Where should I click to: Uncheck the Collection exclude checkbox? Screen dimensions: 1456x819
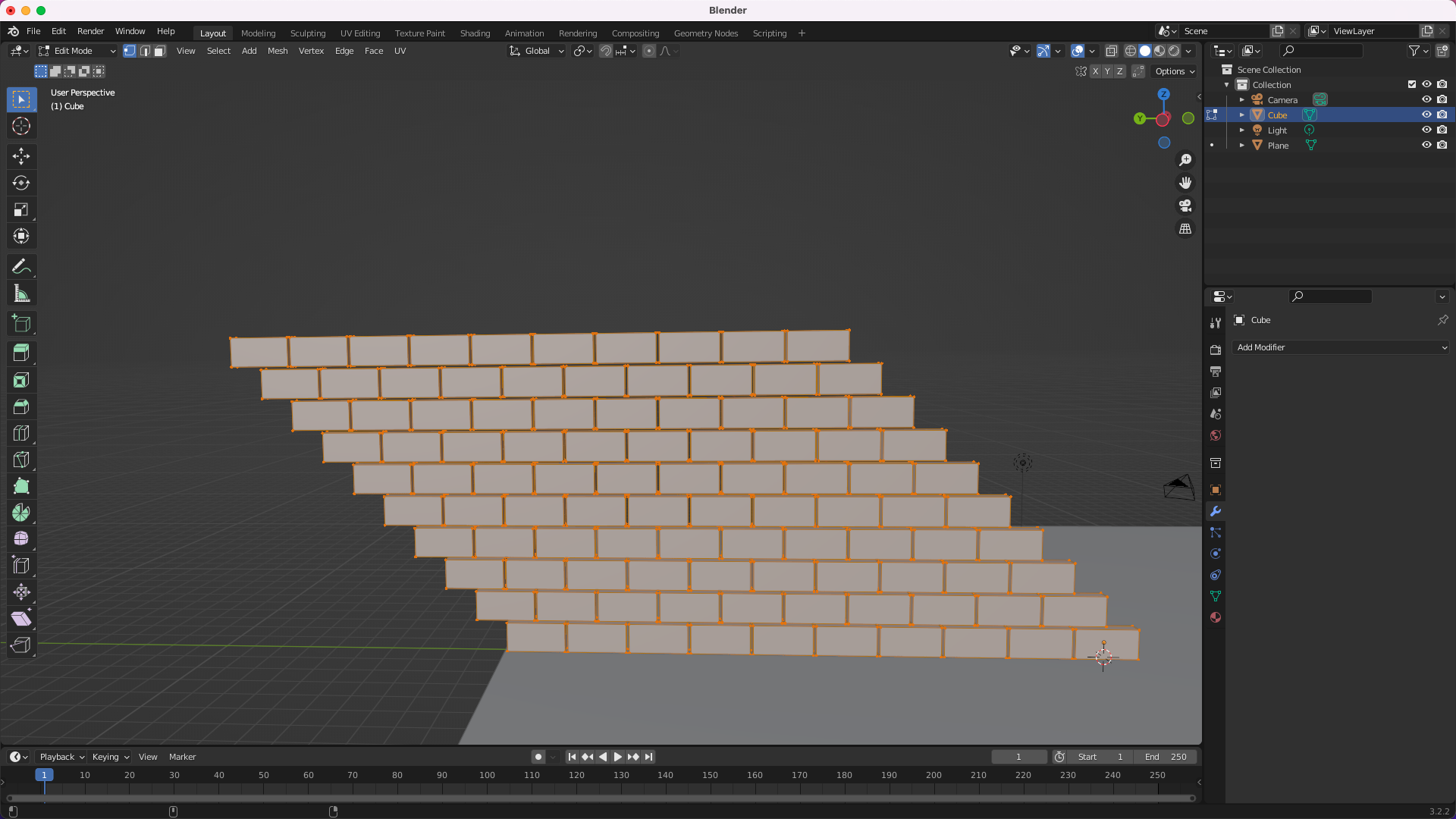(x=1412, y=84)
